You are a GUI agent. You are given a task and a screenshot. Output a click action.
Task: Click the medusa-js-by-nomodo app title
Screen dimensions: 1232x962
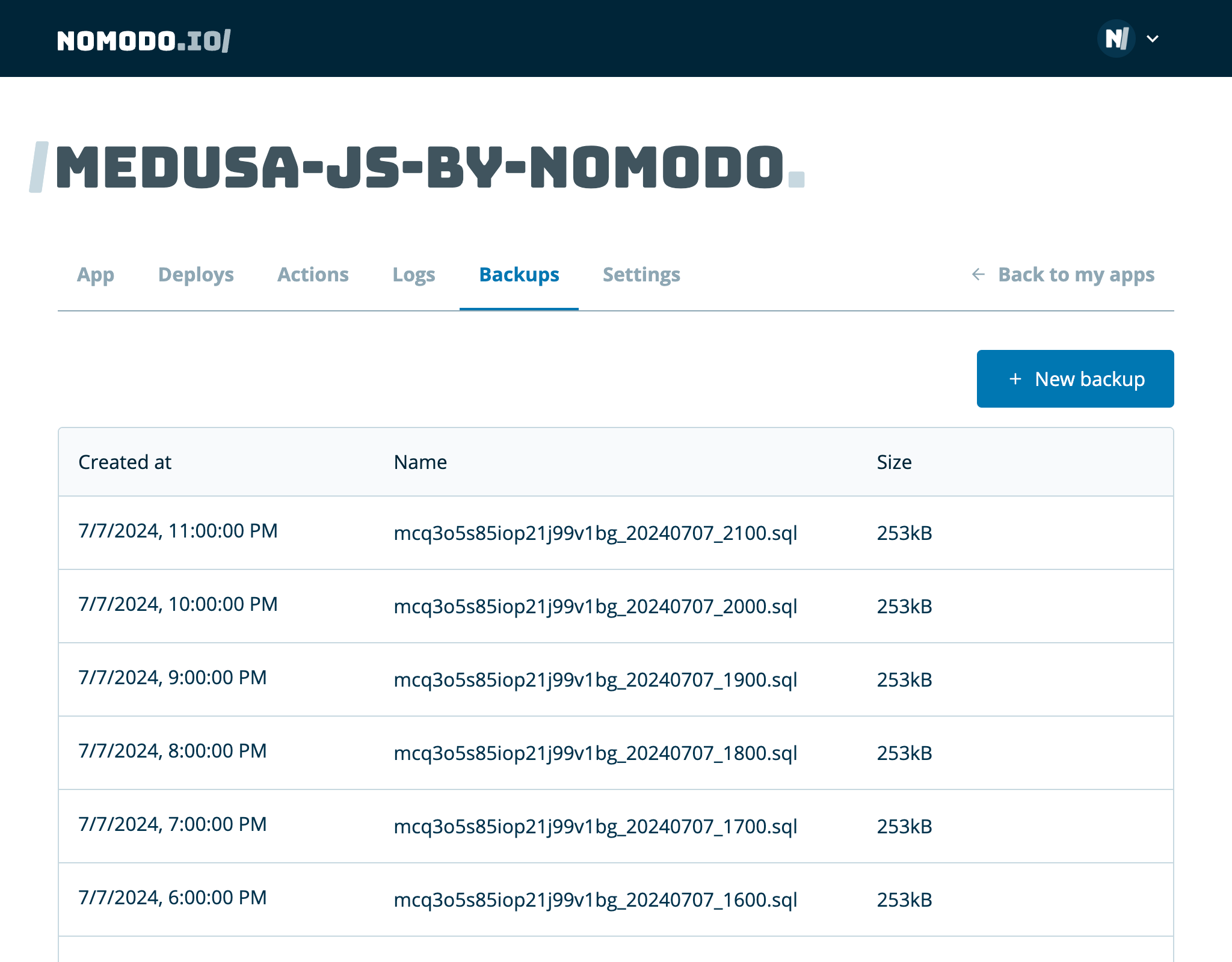click(419, 168)
